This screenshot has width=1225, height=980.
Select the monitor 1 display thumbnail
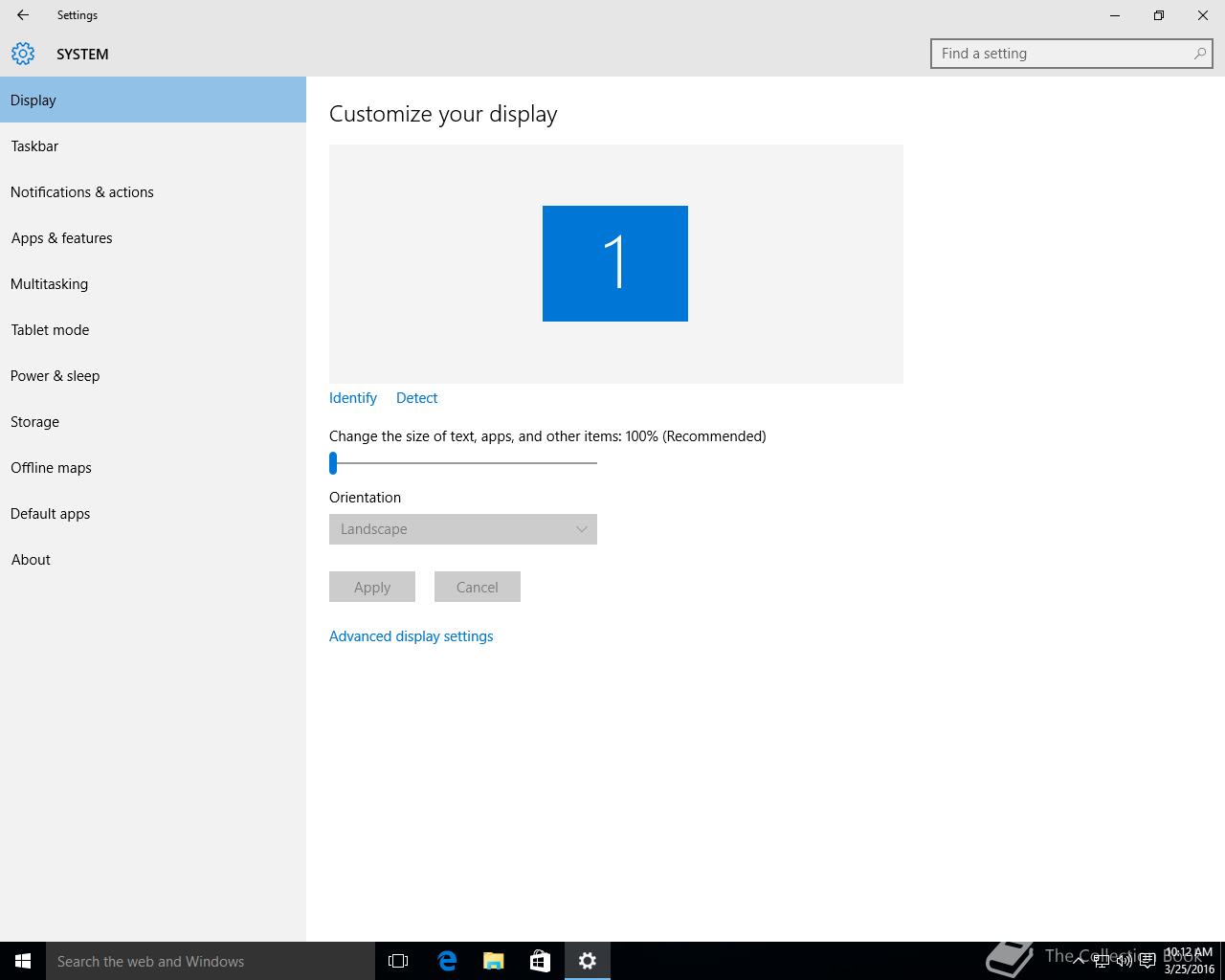615,263
